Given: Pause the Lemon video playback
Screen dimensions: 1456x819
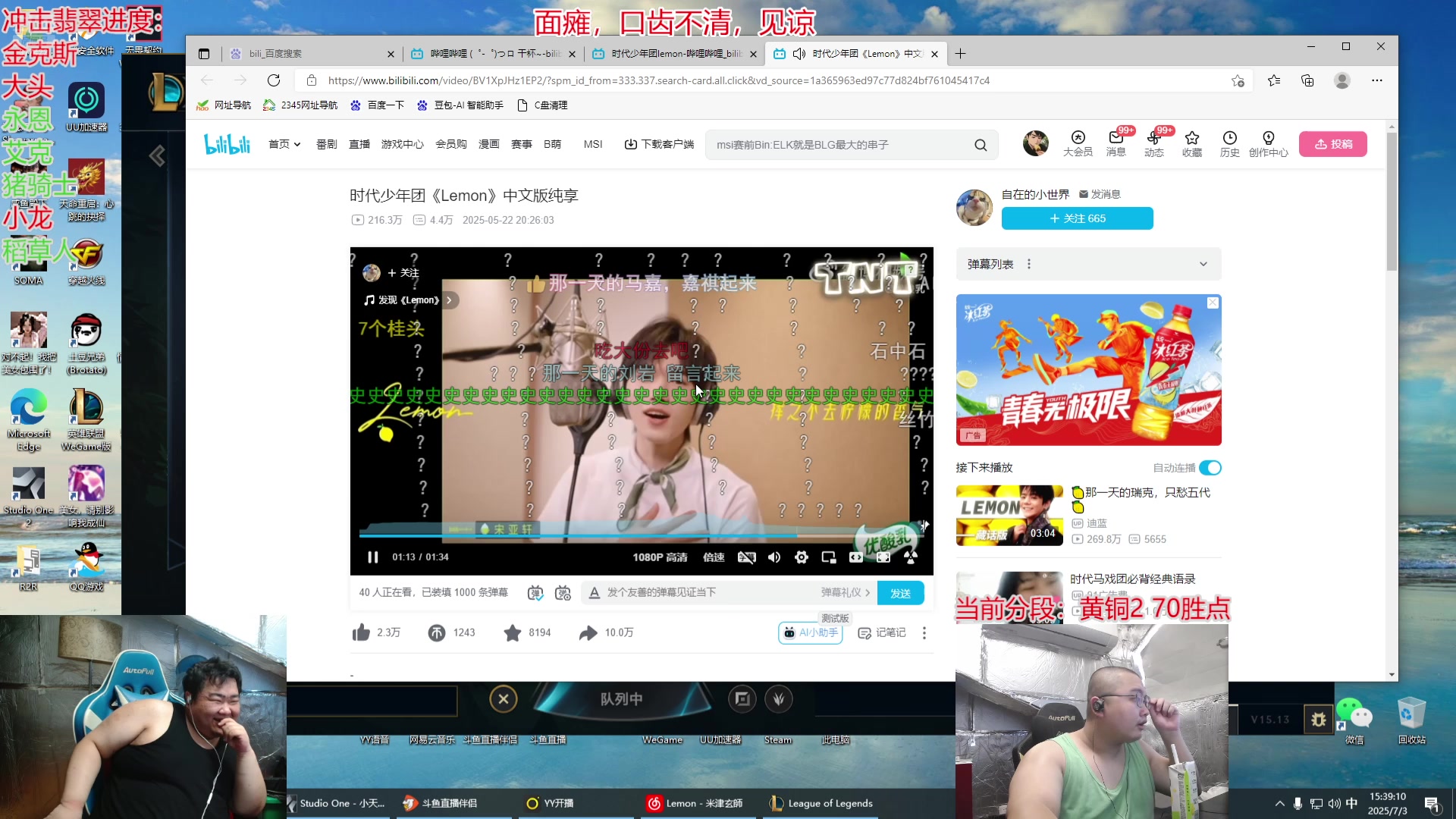Looking at the screenshot, I should tap(372, 557).
